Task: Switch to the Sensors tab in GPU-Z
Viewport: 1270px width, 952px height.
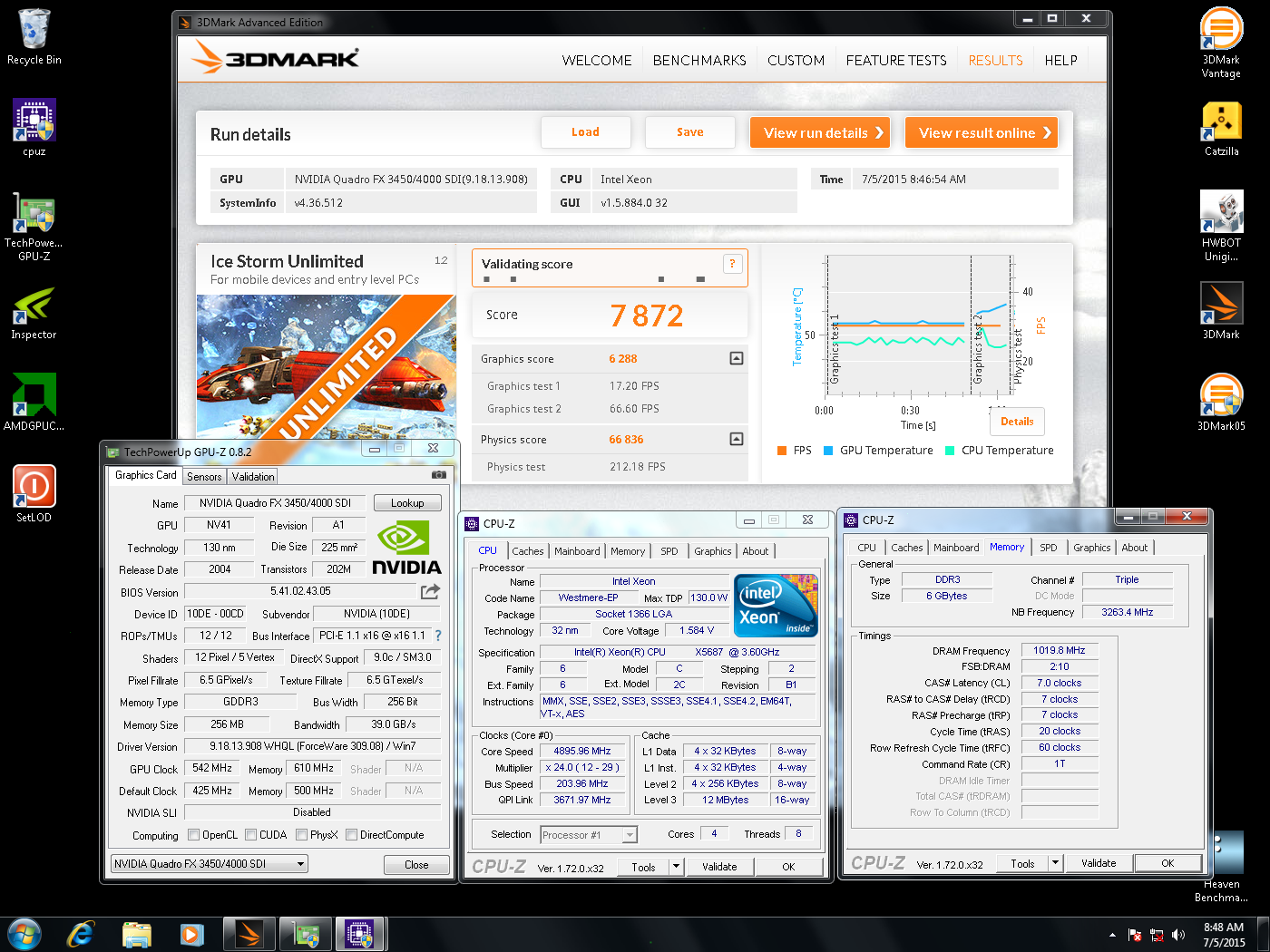Action: tap(204, 477)
